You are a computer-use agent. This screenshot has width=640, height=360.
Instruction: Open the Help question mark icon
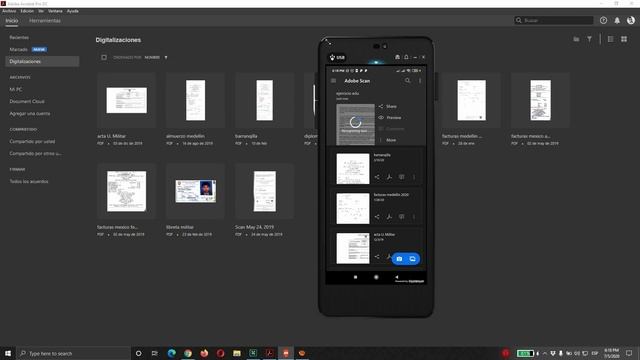[603, 20]
